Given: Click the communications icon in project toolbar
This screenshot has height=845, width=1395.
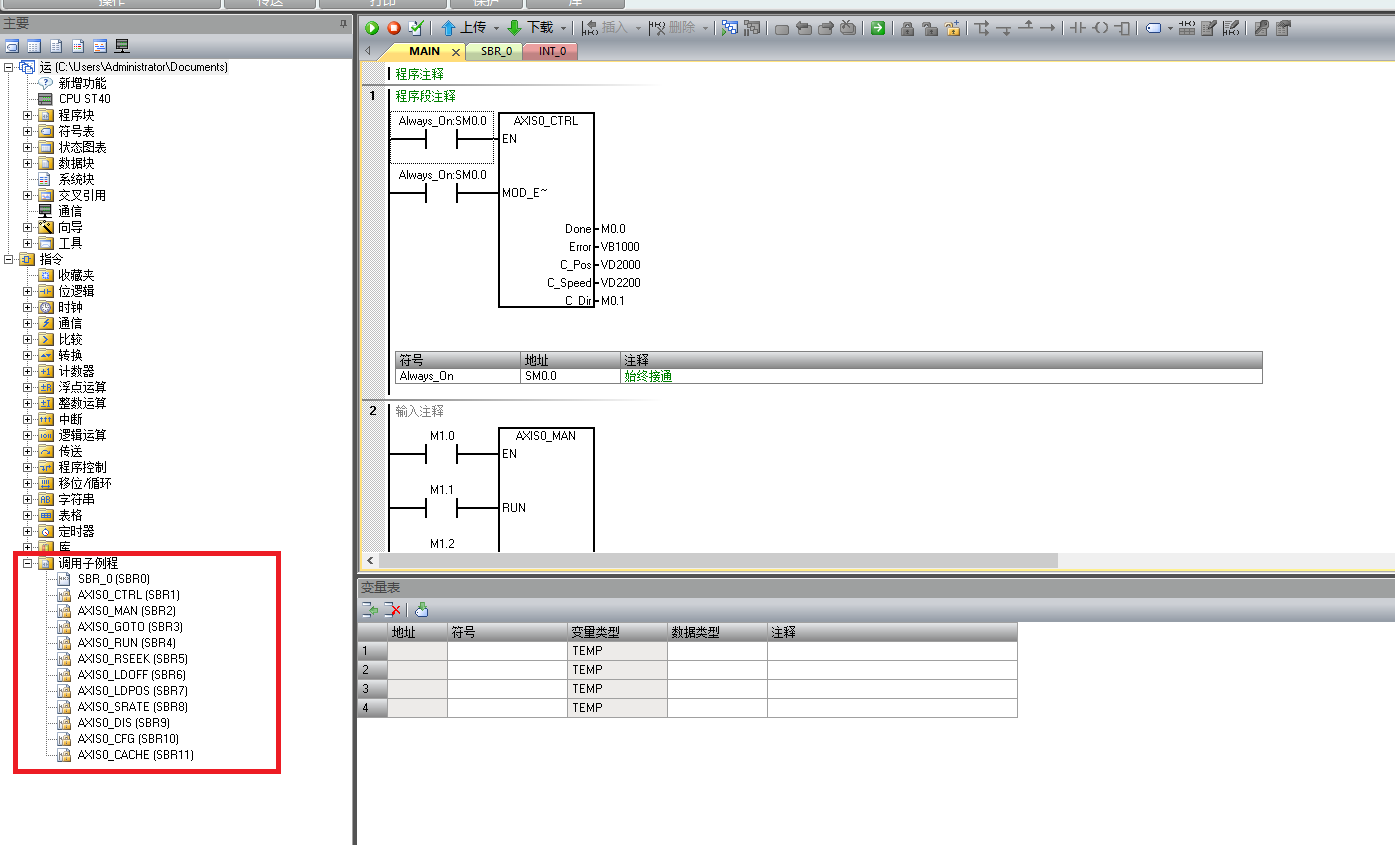Looking at the screenshot, I should tap(122, 46).
